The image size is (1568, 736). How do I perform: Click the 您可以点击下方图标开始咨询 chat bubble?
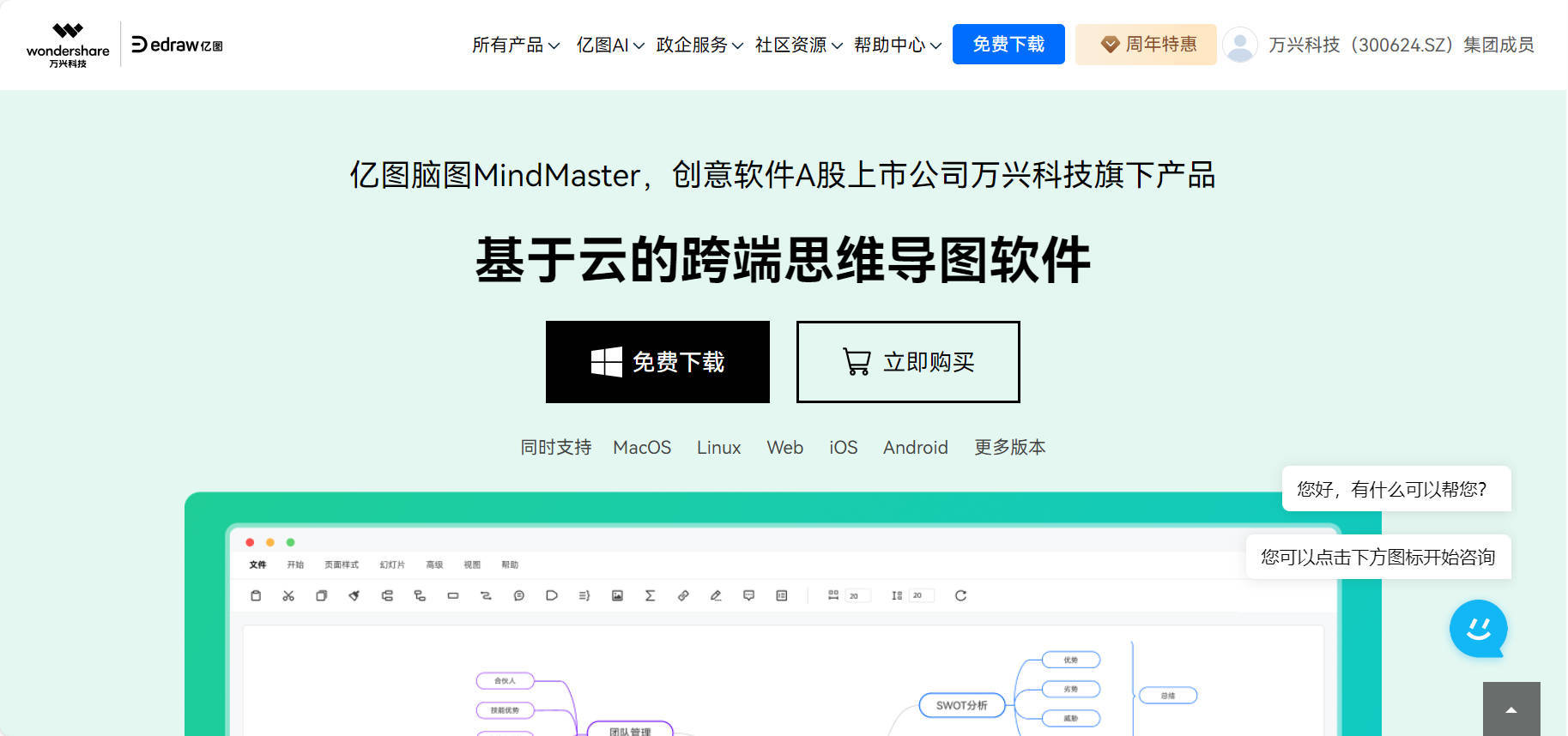[x=1378, y=557]
